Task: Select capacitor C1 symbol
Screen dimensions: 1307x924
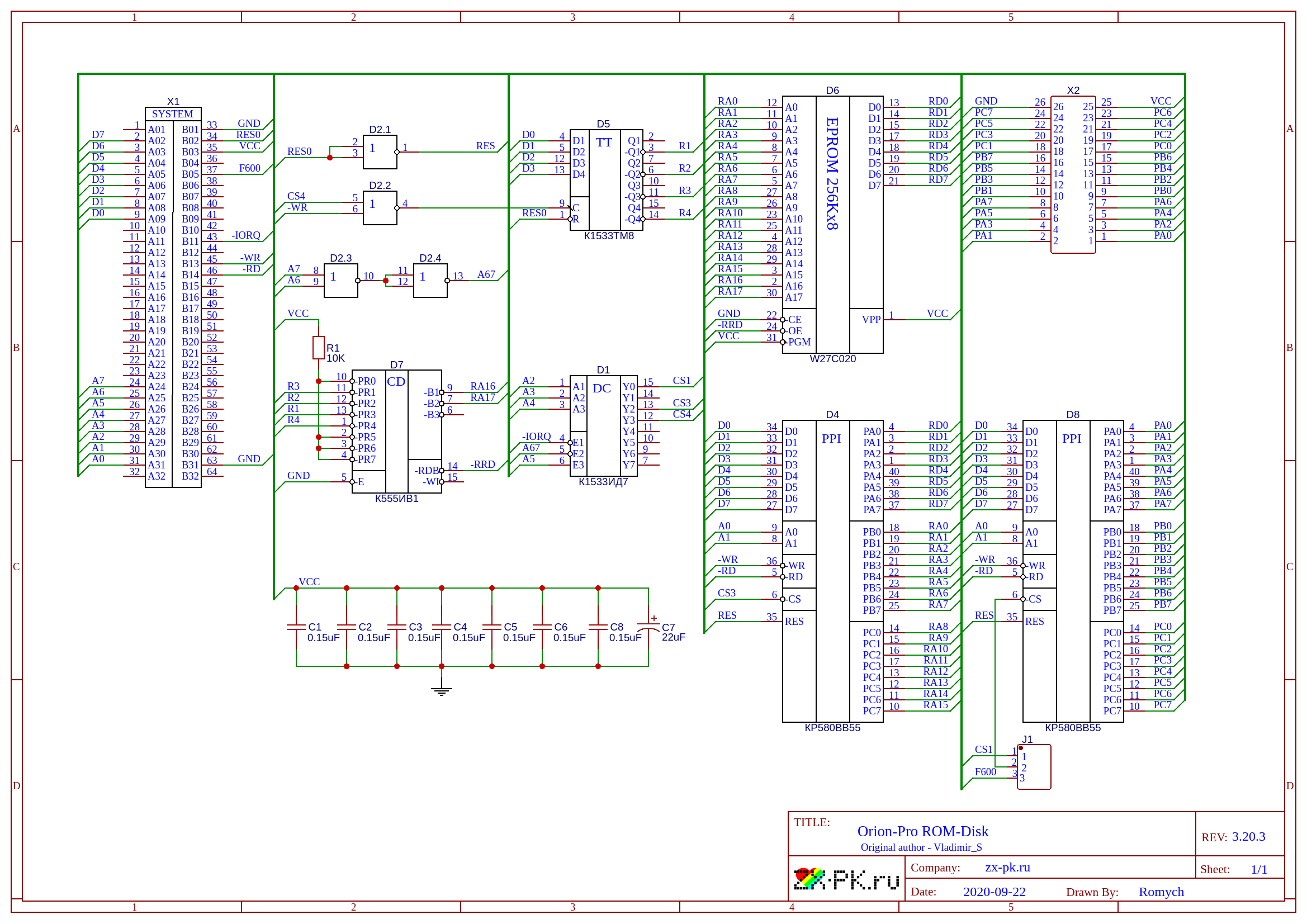Action: point(296,627)
